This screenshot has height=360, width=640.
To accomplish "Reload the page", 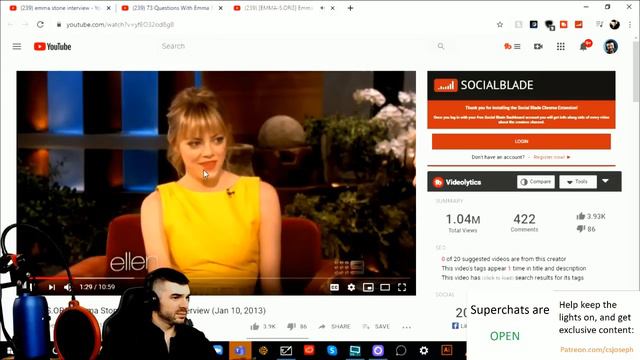I will point(40,24).
